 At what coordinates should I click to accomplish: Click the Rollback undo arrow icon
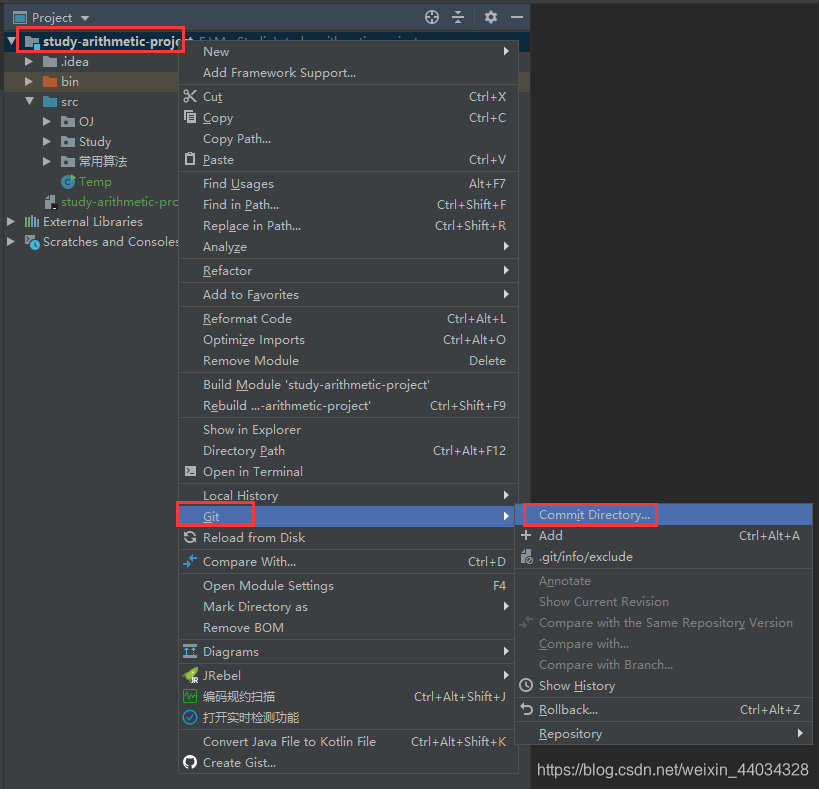[526, 709]
